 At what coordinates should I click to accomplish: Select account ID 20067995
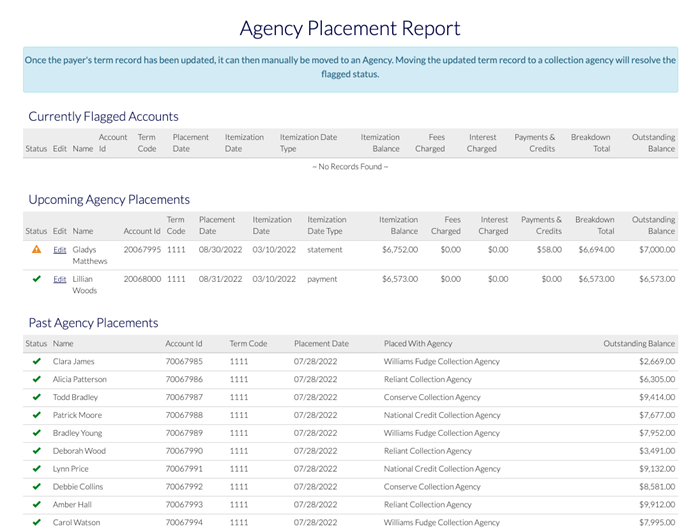(143, 250)
